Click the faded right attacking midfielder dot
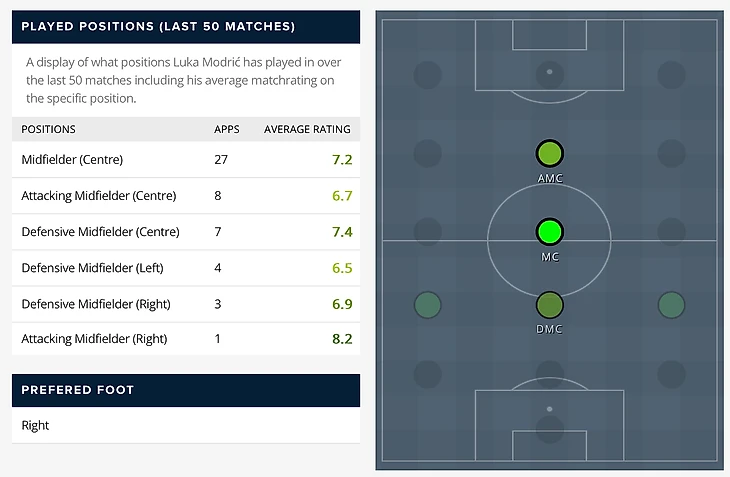Image resolution: width=730 pixels, height=477 pixels. (671, 153)
